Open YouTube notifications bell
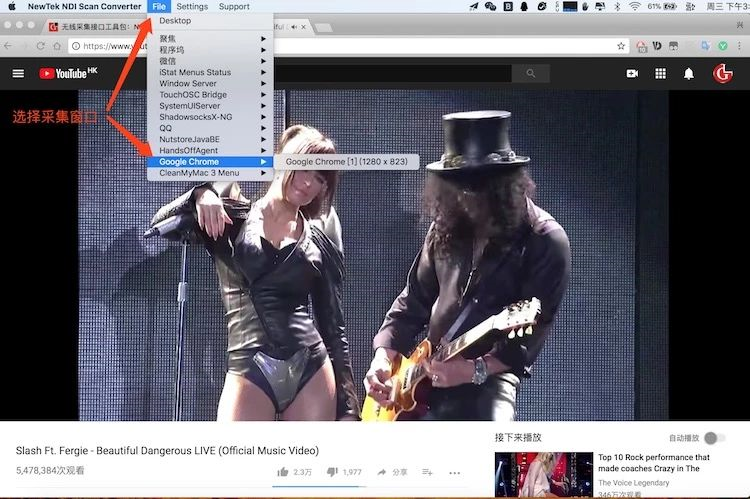750x499 pixels. pos(688,73)
